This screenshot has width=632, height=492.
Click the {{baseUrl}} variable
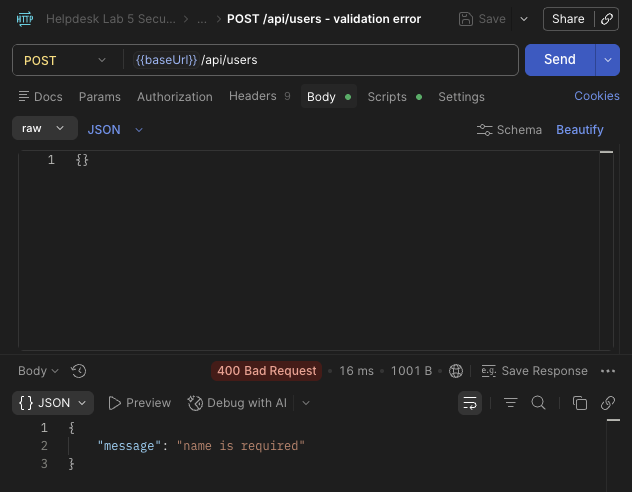point(166,60)
